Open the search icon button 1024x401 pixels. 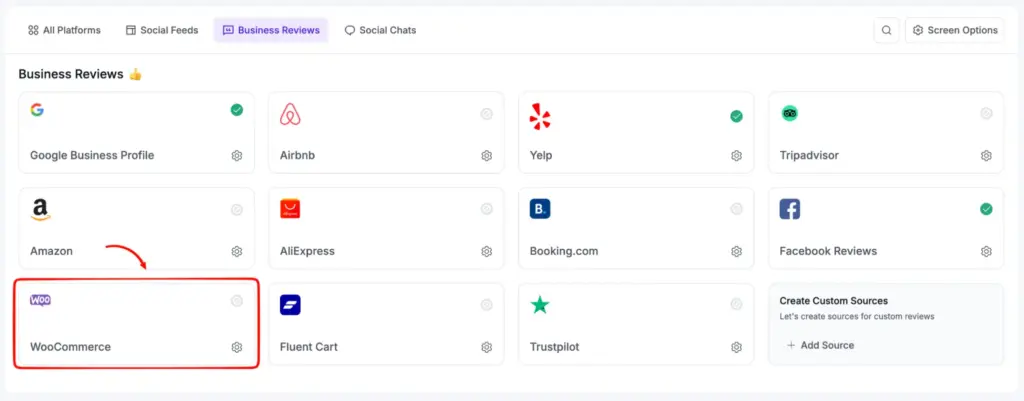click(886, 30)
